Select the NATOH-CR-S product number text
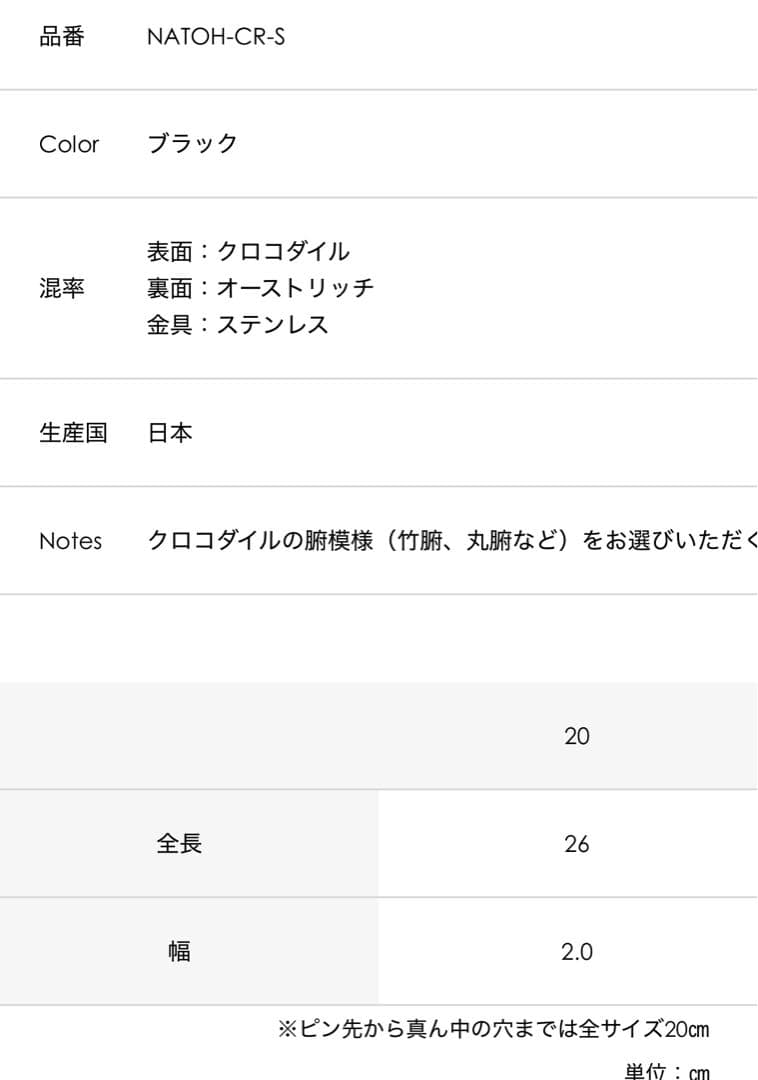Screen dimensions: 758x1080 [216, 38]
